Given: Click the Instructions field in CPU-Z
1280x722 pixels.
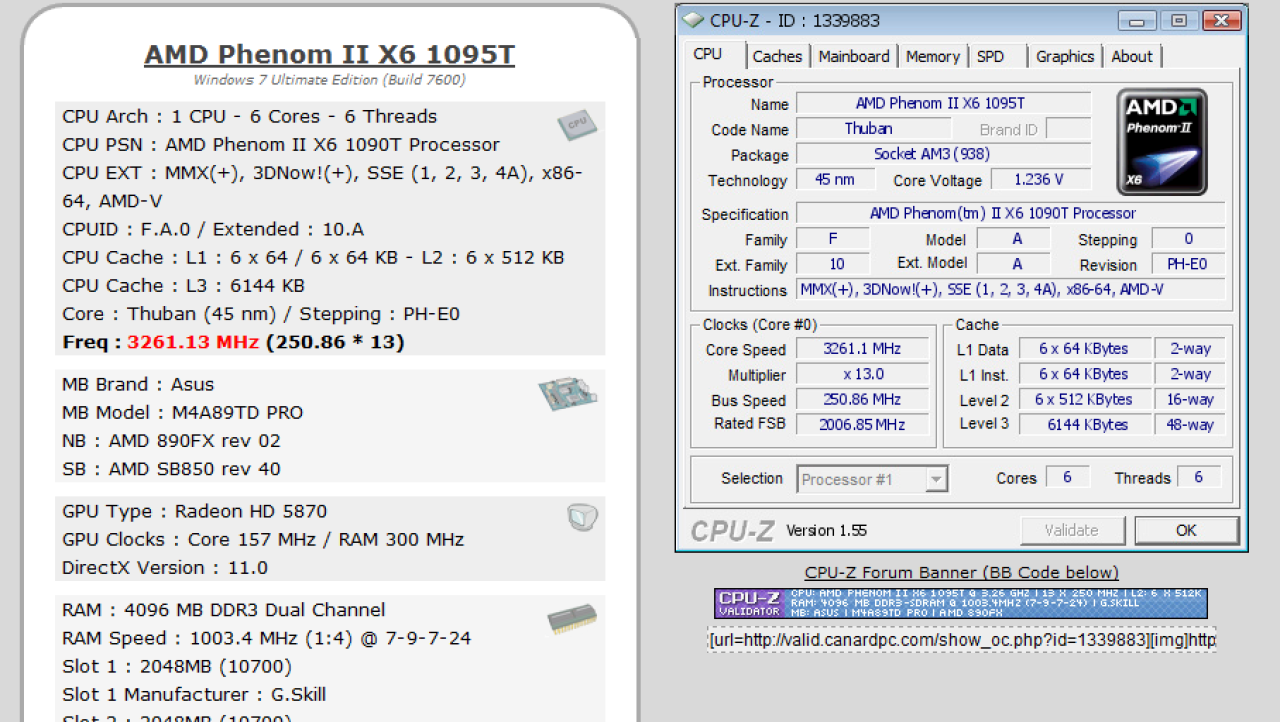Looking at the screenshot, I should pyautogui.click(x=1011, y=289).
